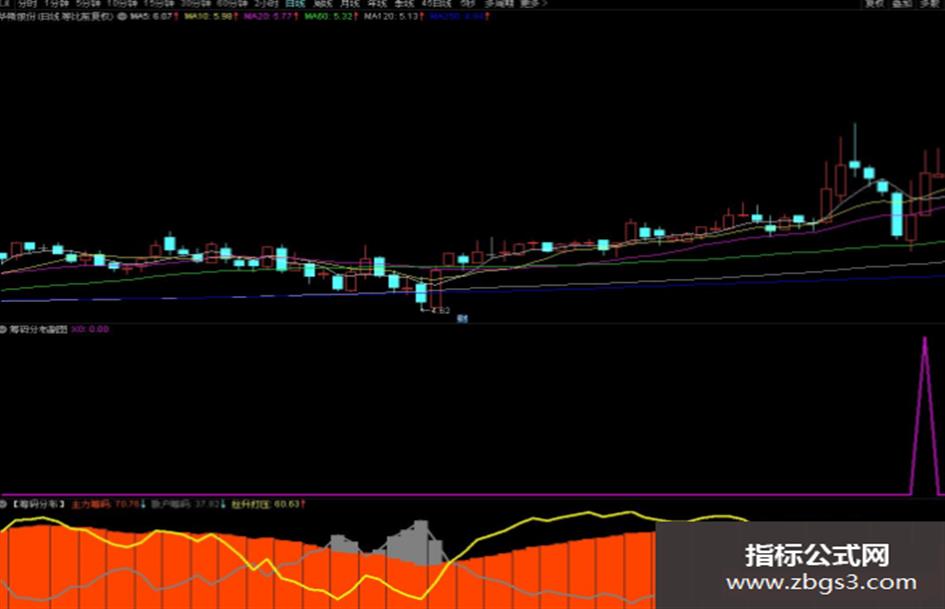Click the 多股 multi-stock button
The height and width of the screenshot is (609, 945).
[929, 4]
